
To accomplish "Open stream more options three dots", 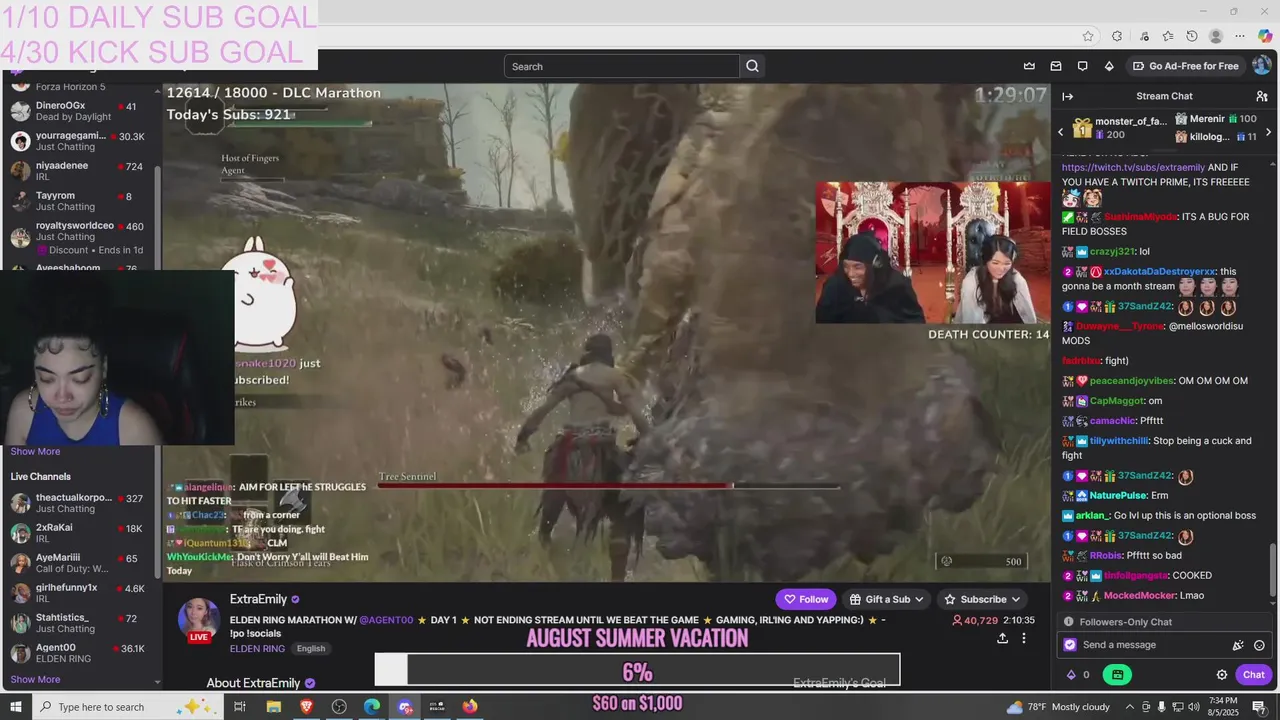I will 1023,638.
